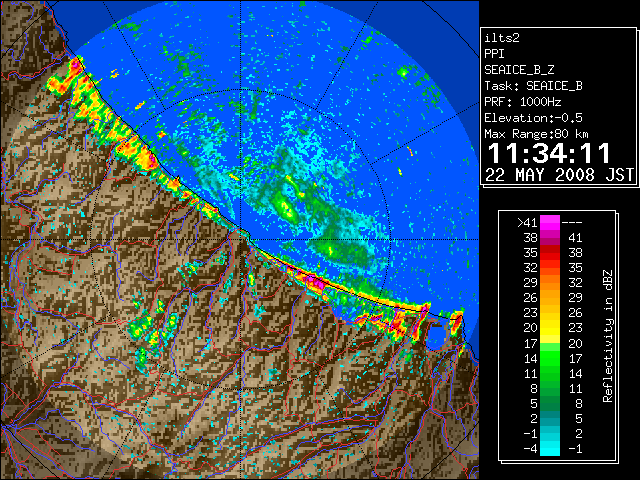640x480 pixels.
Task: Pick the orange swatch at 29–32 dBZ
Action: click(550, 283)
